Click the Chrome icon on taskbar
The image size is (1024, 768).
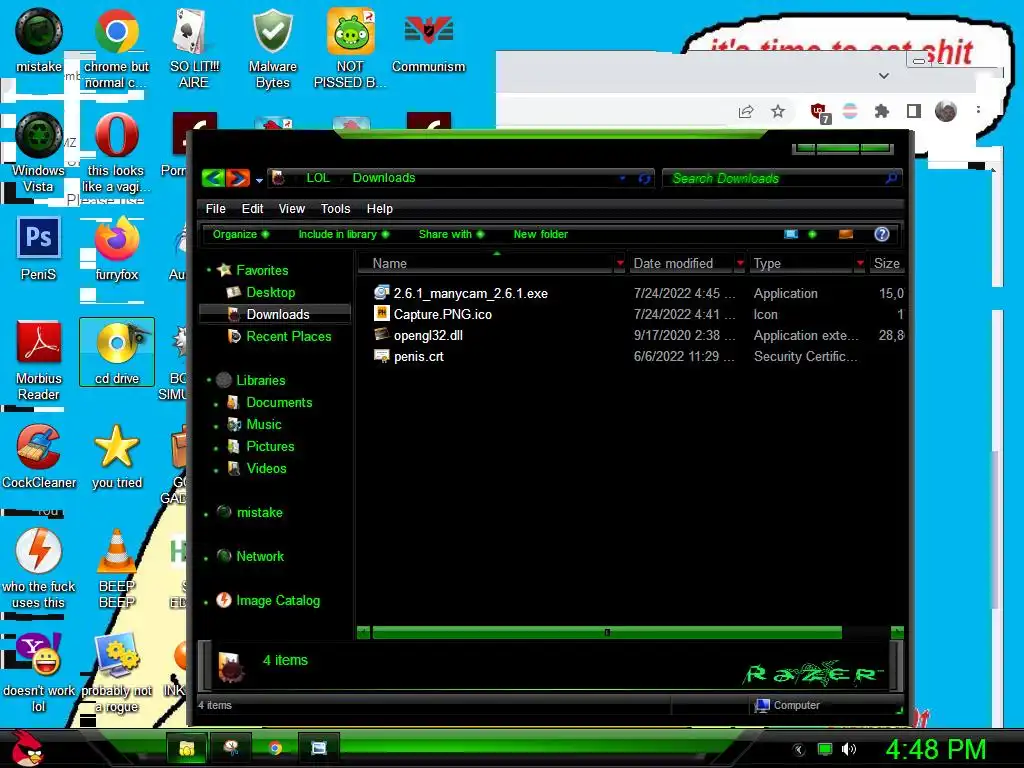(275, 748)
